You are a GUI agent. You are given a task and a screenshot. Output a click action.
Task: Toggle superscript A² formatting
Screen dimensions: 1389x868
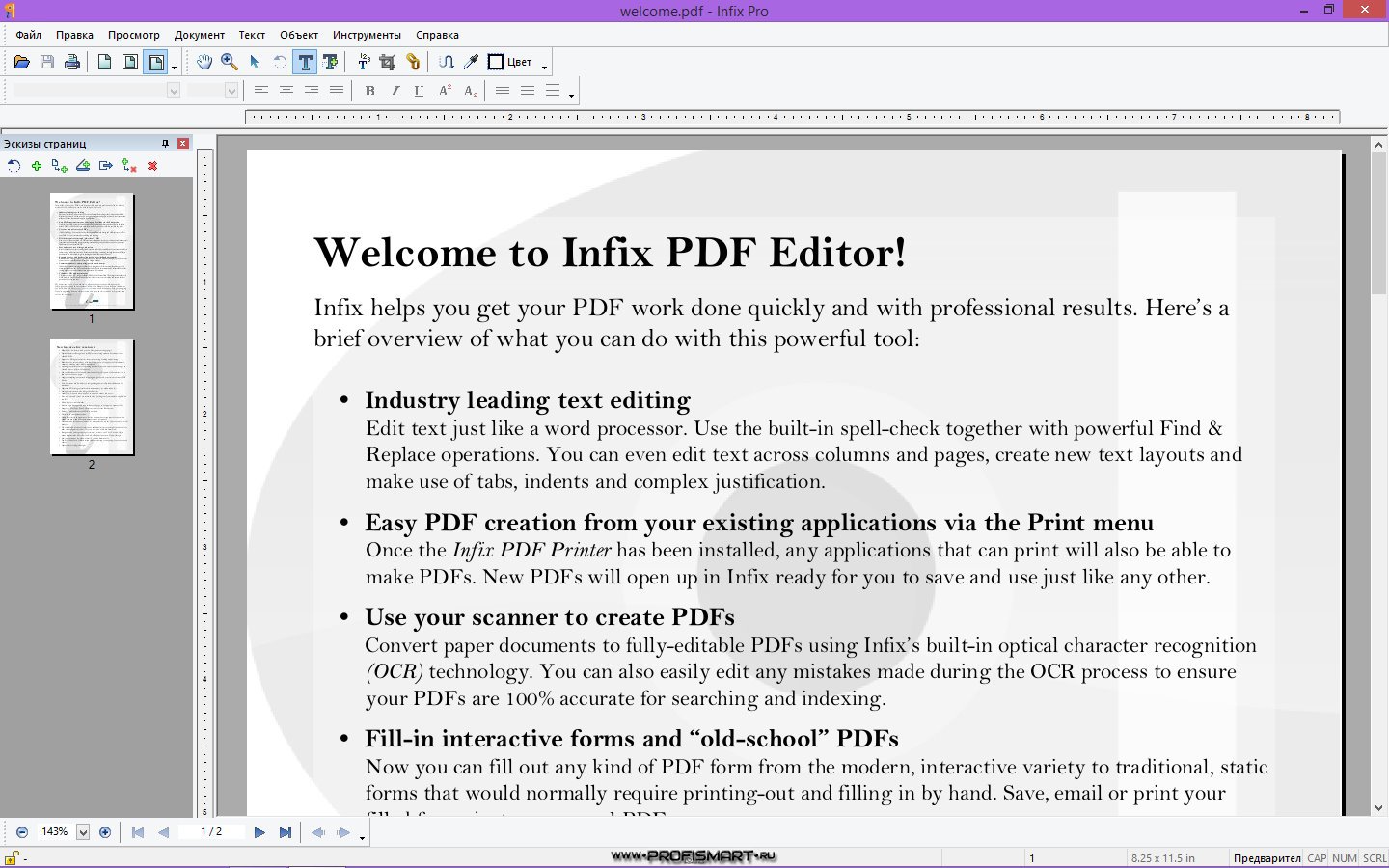pos(445,91)
